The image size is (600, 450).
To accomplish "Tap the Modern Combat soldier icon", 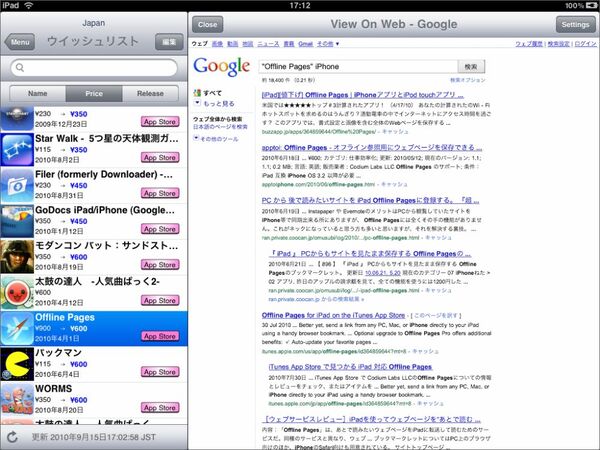I will click(17, 257).
